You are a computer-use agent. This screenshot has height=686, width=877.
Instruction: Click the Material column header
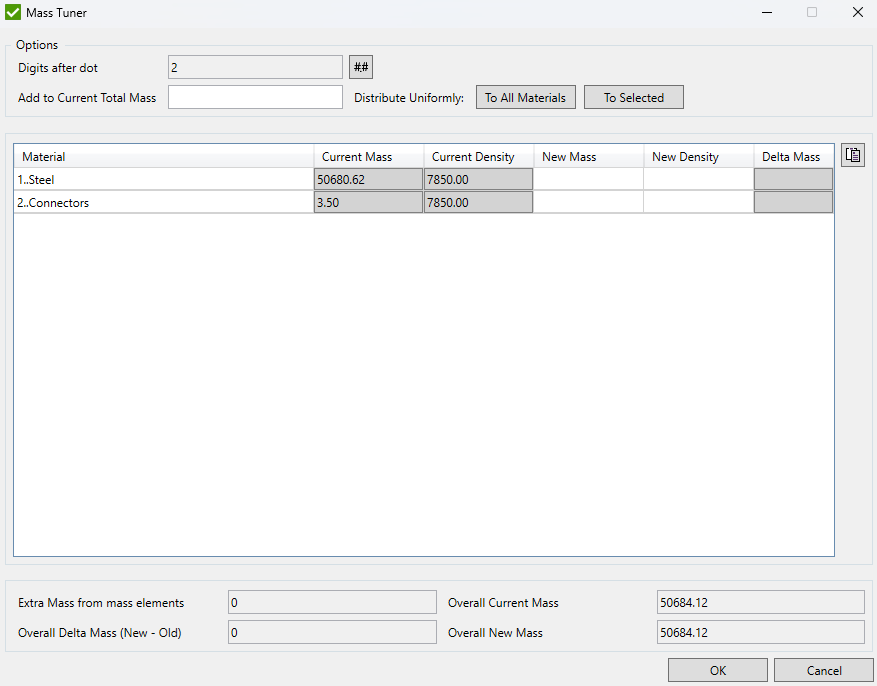tap(164, 157)
